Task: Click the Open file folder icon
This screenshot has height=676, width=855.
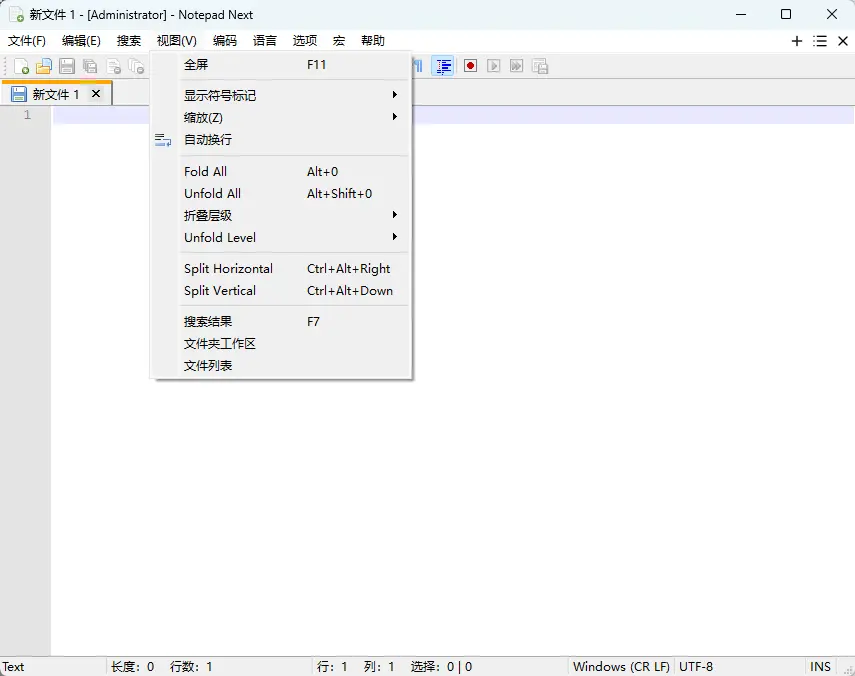Action: (44, 67)
